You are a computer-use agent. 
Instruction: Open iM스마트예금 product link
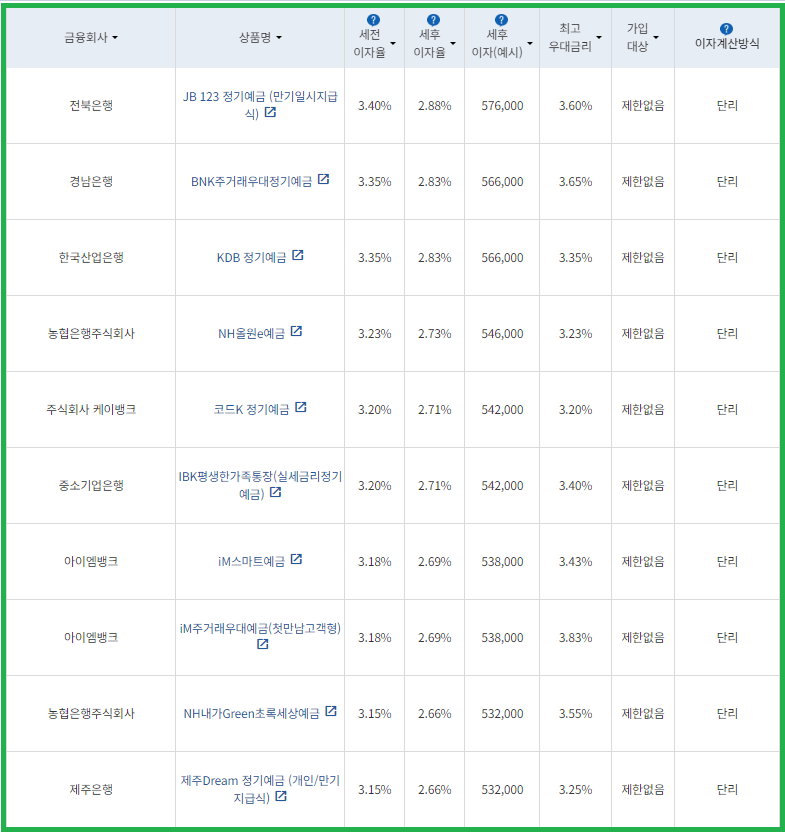[x=251, y=562]
